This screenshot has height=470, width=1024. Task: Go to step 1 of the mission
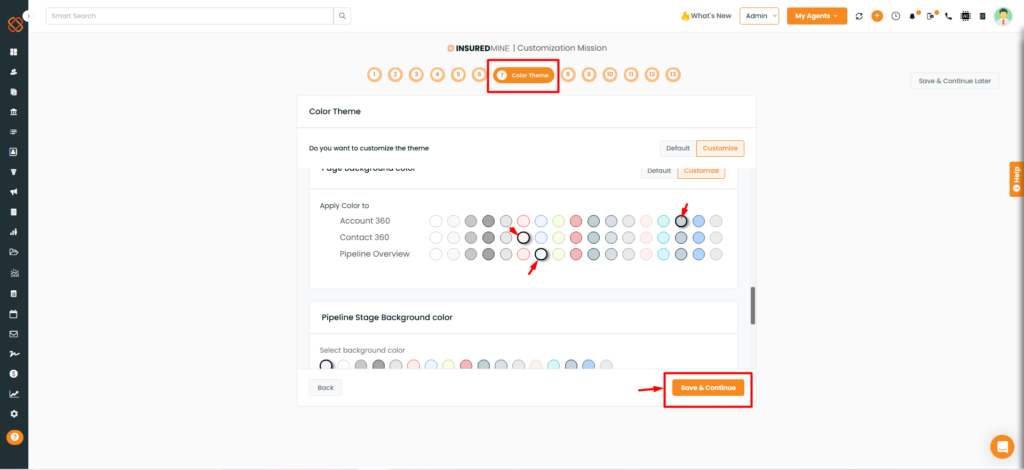click(374, 74)
